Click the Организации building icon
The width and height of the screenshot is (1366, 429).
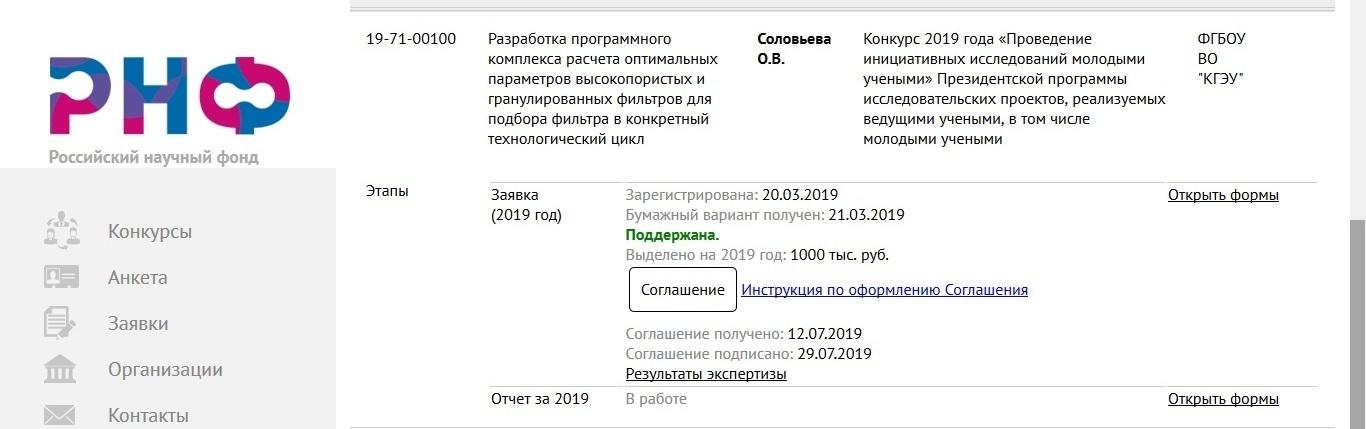point(61,369)
